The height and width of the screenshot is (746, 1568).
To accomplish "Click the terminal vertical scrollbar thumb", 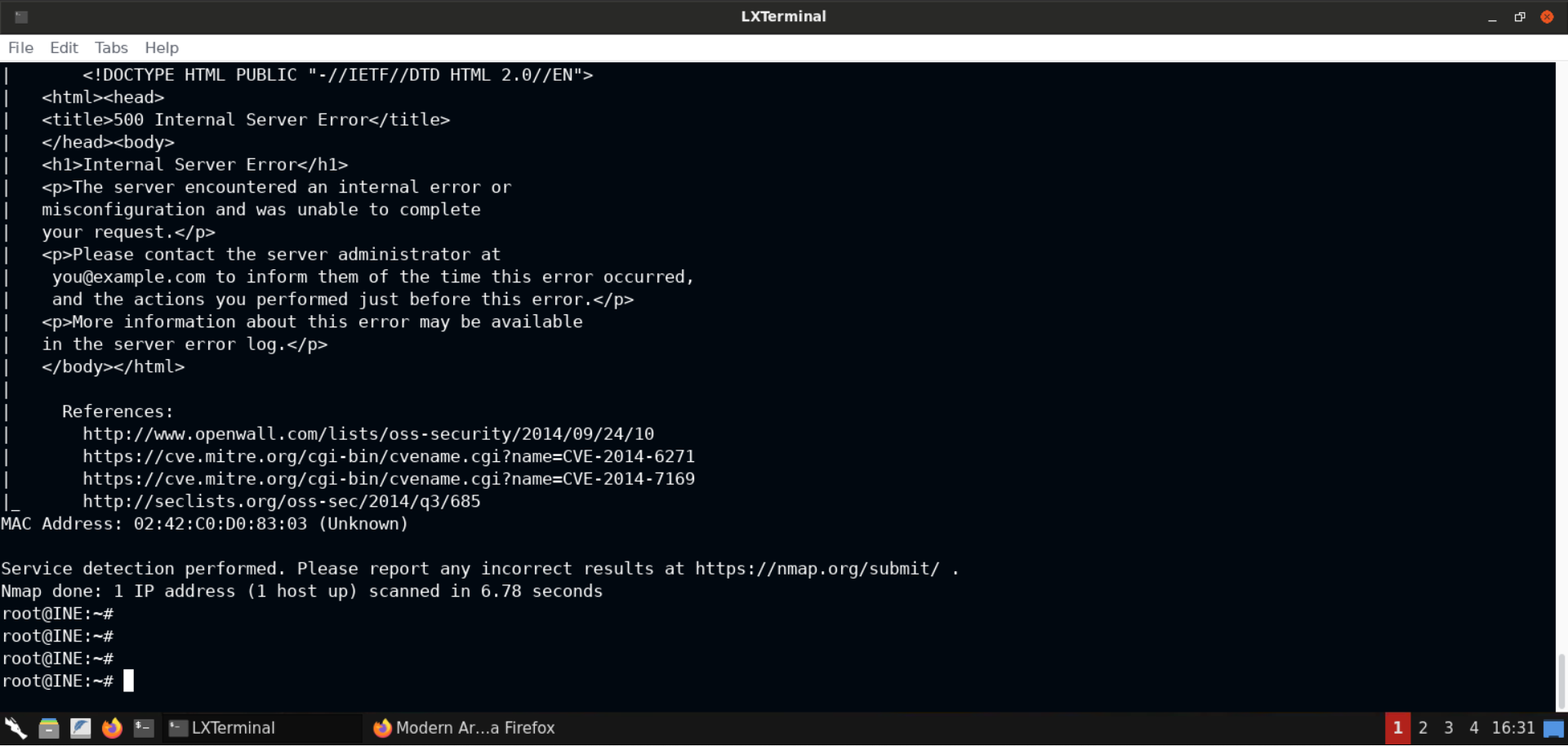I will pyautogui.click(x=1561, y=682).
